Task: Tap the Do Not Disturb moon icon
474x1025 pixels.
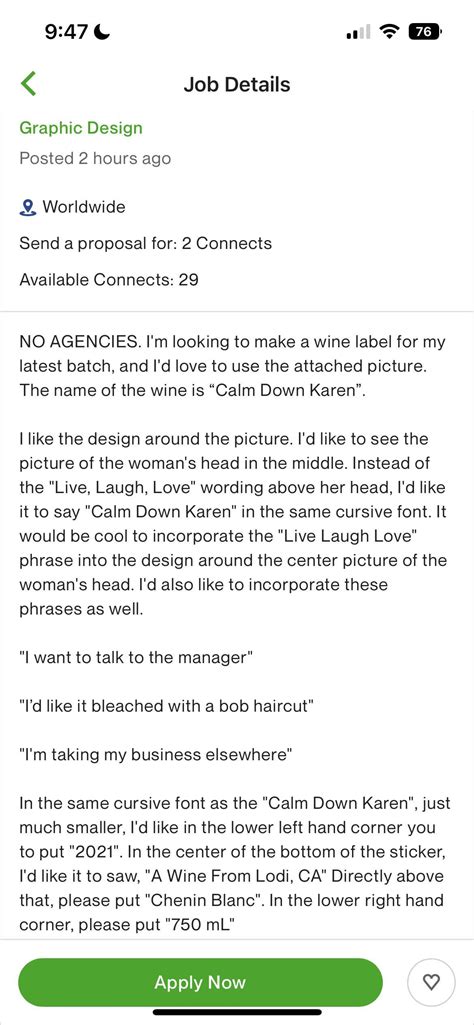Action: tap(103, 31)
